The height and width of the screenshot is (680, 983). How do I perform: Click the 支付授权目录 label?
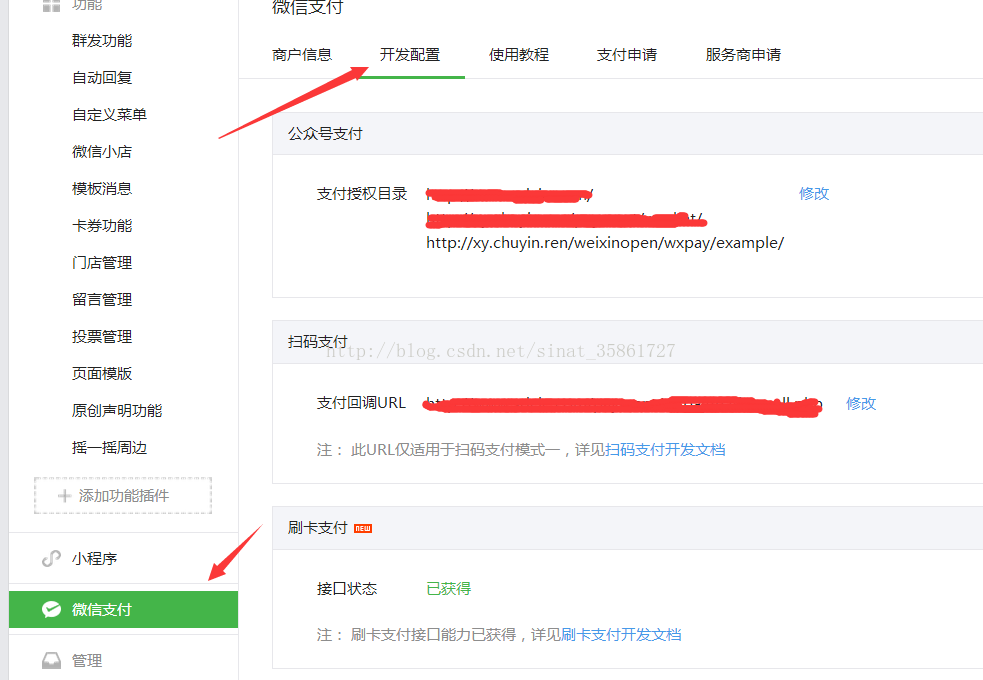[x=362, y=194]
